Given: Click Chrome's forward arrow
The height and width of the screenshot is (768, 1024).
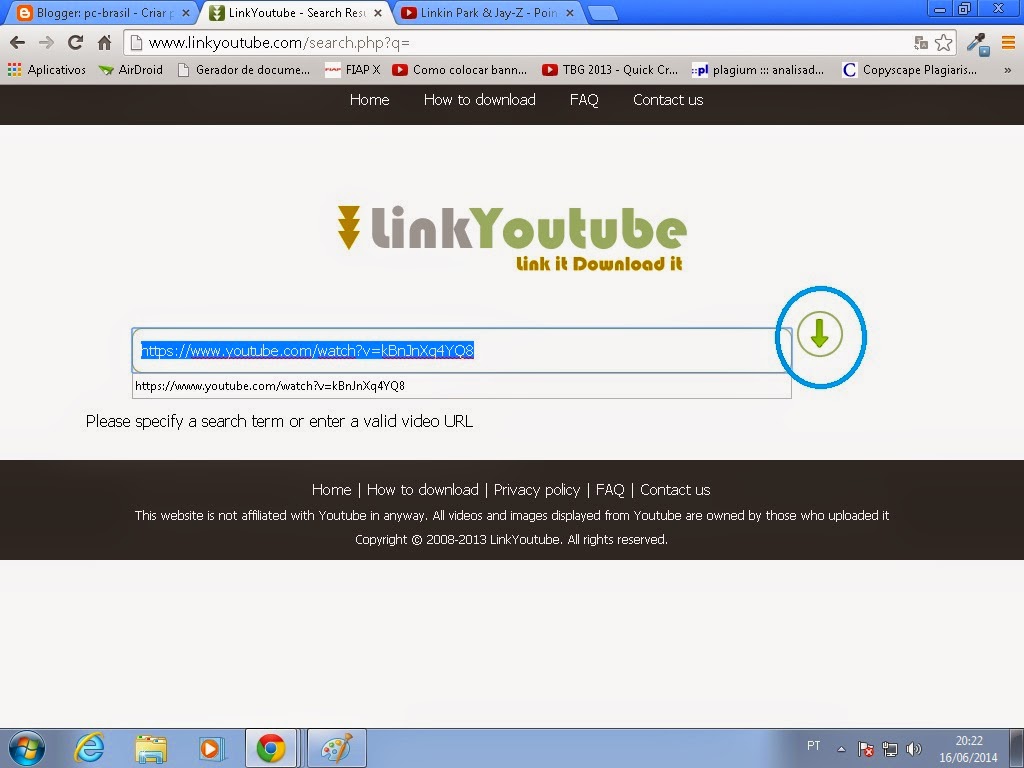Looking at the screenshot, I should [46, 42].
